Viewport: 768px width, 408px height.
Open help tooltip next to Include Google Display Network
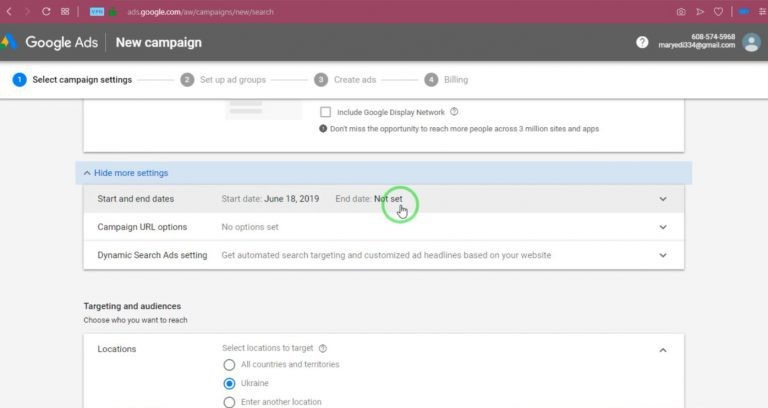(454, 112)
